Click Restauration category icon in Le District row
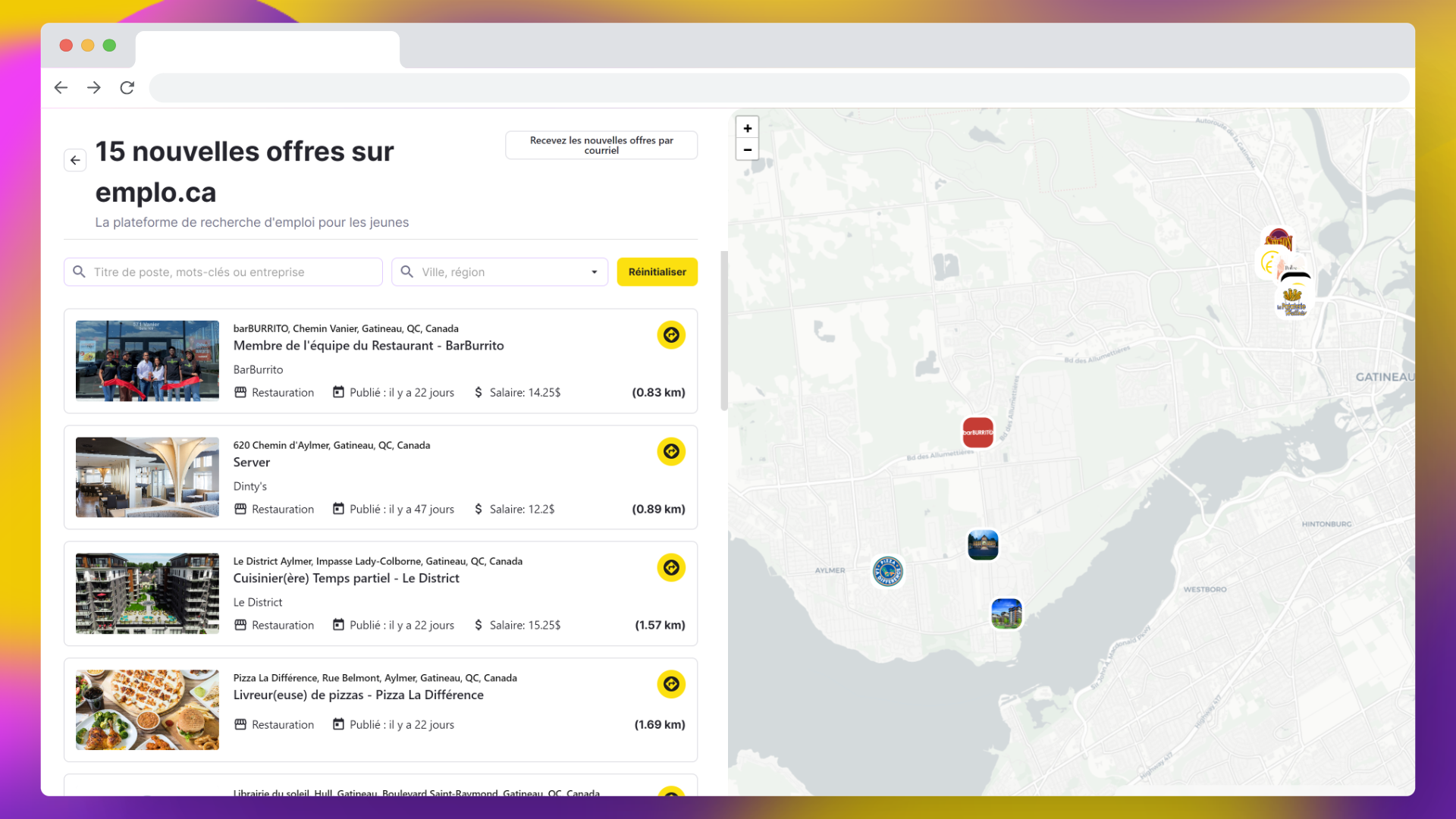Screen dimensions: 1456x819 (x=240, y=625)
